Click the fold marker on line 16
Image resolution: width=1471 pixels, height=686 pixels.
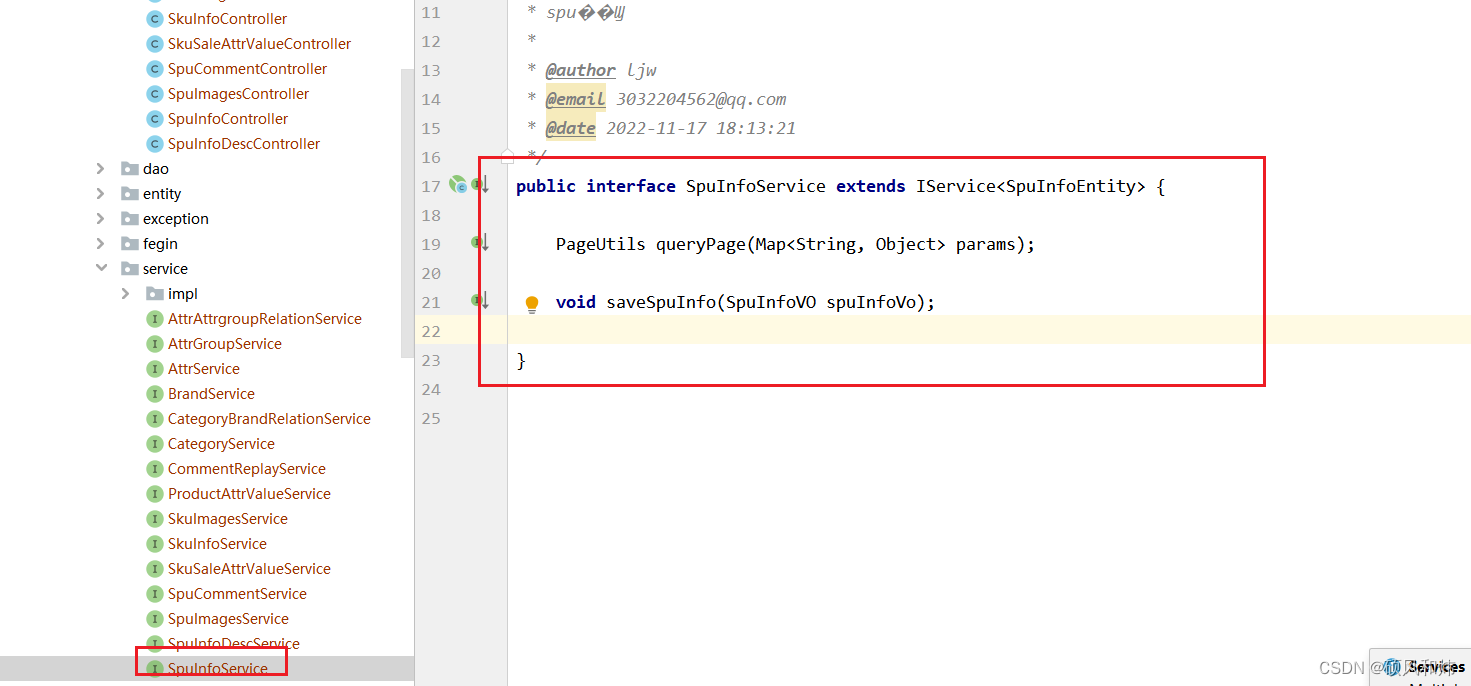(508, 156)
